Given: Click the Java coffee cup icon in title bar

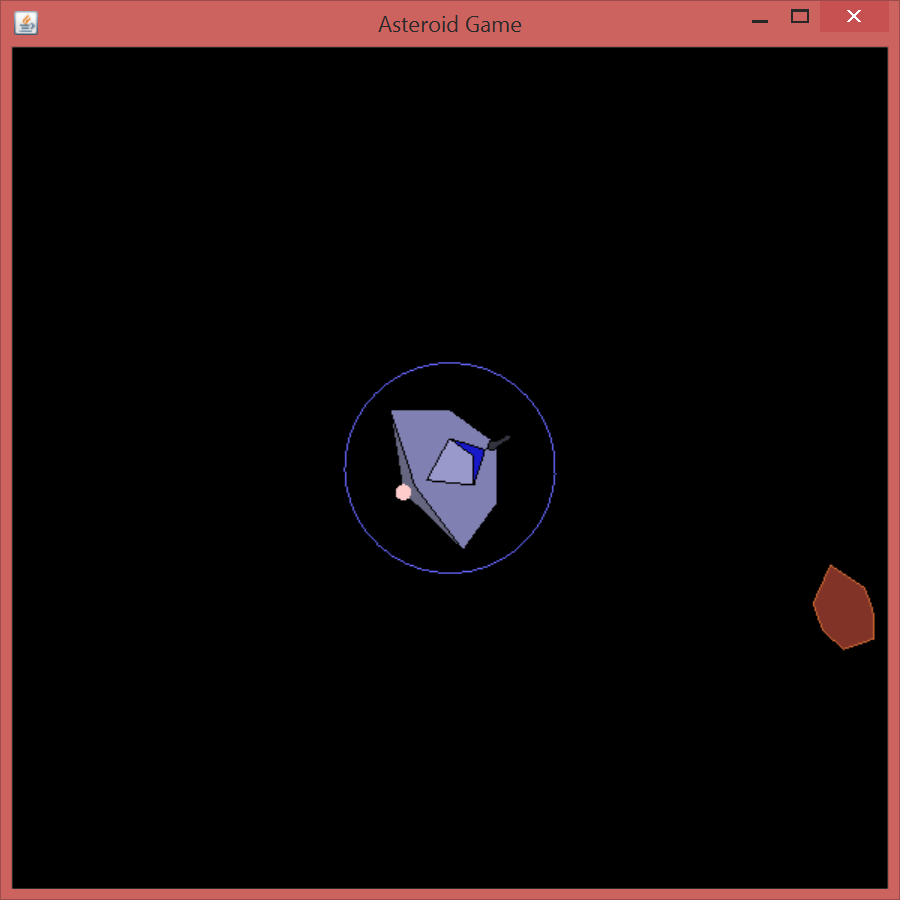Looking at the screenshot, I should coord(26,23).
